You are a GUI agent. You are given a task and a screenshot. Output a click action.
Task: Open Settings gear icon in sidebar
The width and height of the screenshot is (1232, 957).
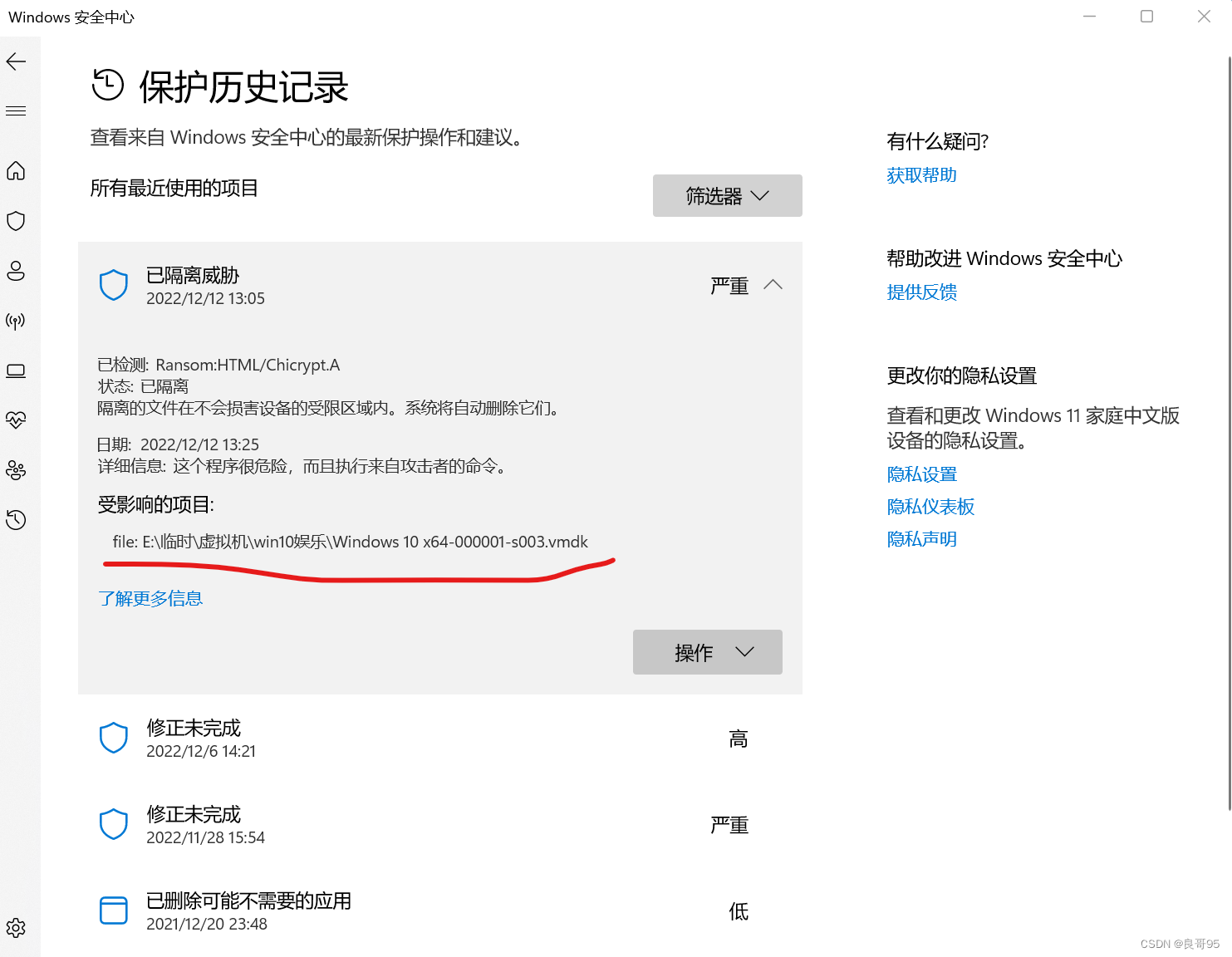click(x=16, y=928)
